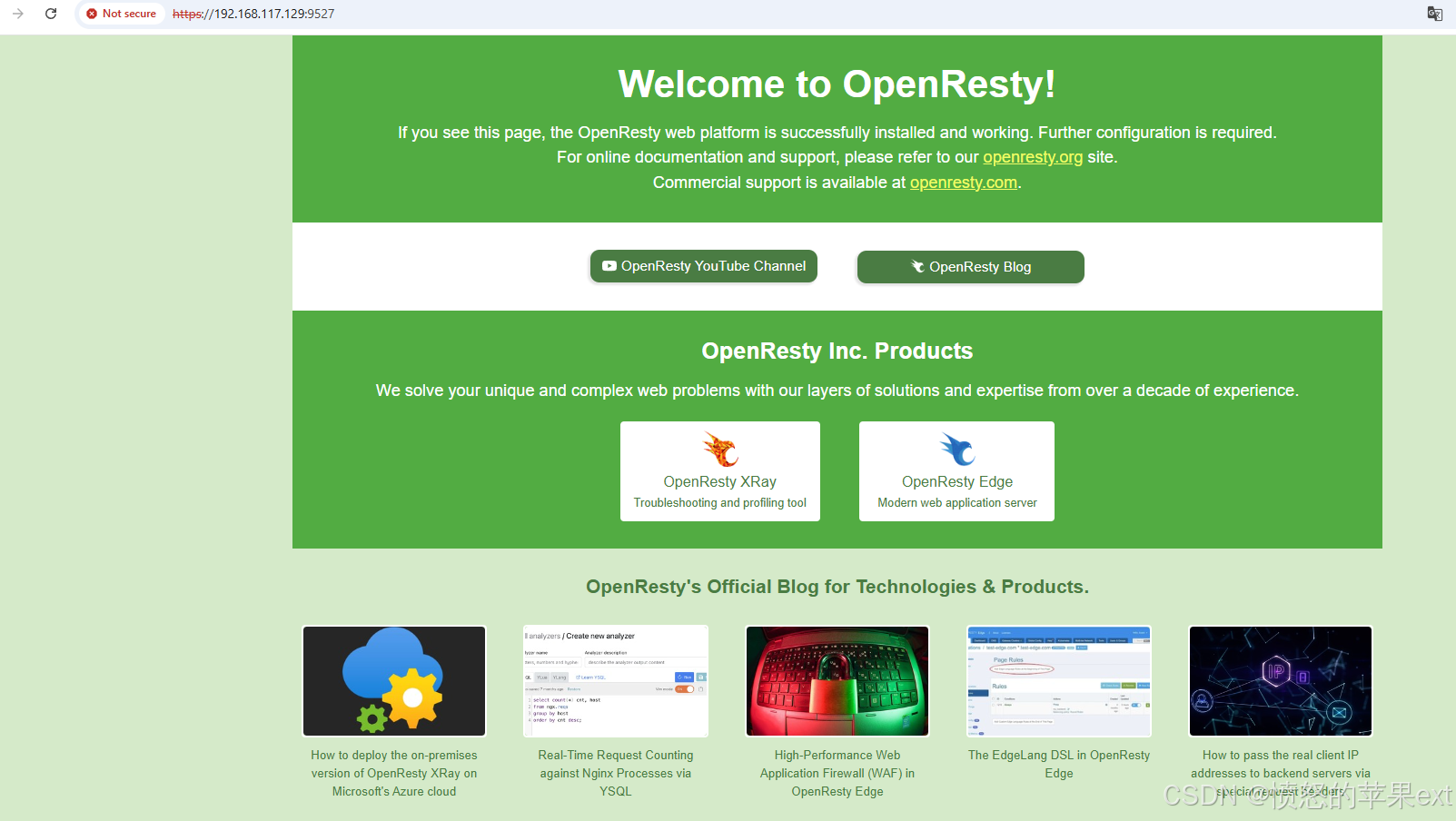Open OpenResty YouTube Channel button

[704, 266]
